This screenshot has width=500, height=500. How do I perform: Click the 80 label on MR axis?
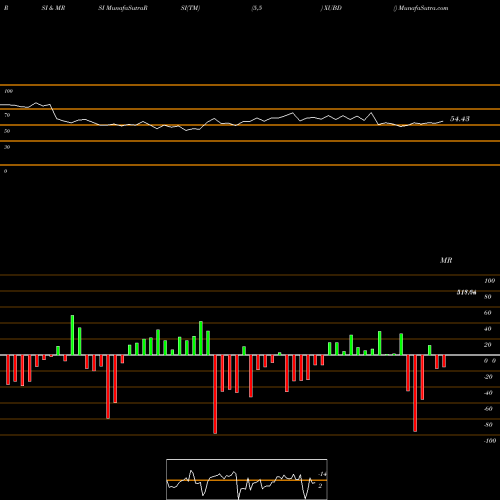[488, 297]
